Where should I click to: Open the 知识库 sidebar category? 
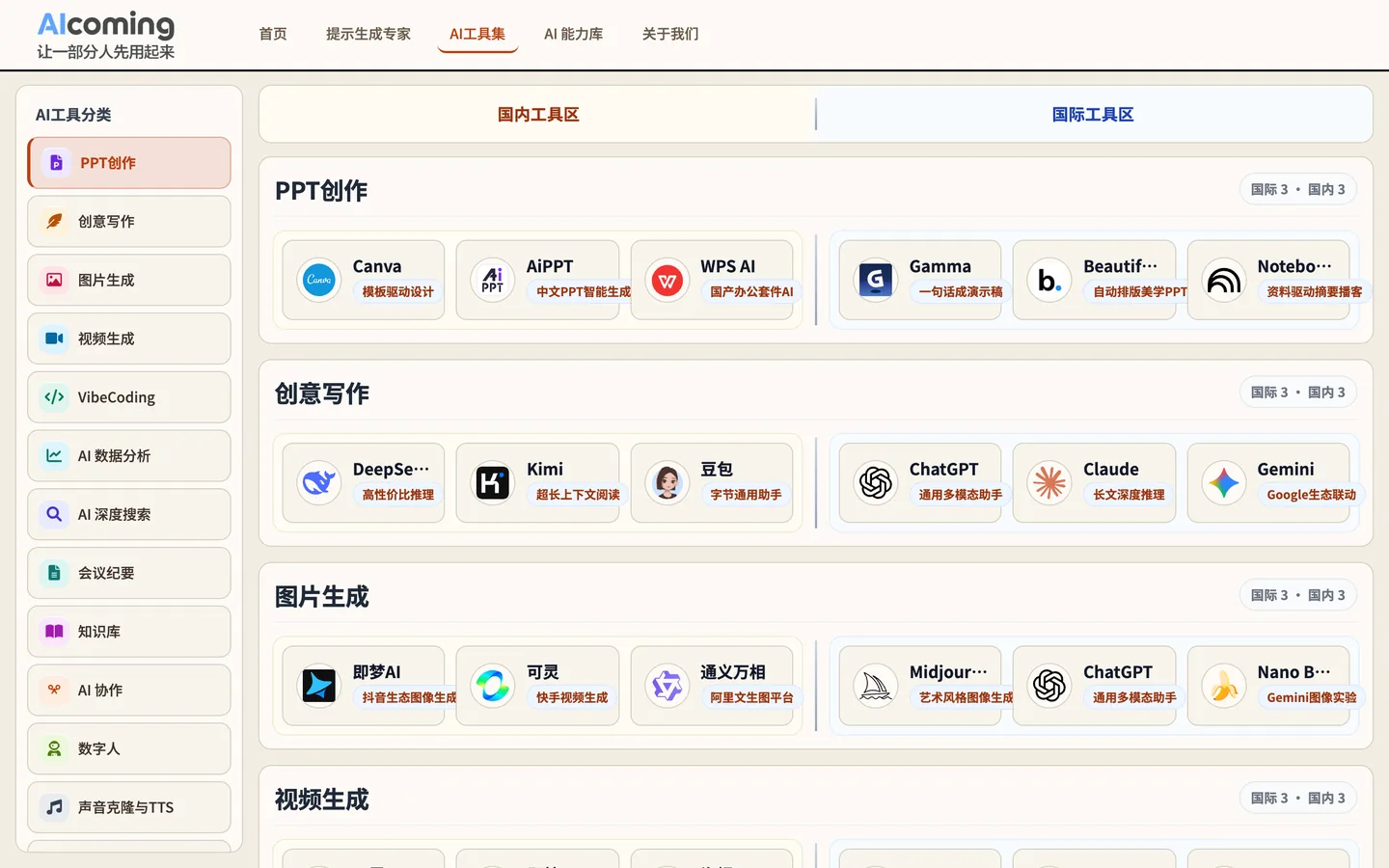coord(129,632)
